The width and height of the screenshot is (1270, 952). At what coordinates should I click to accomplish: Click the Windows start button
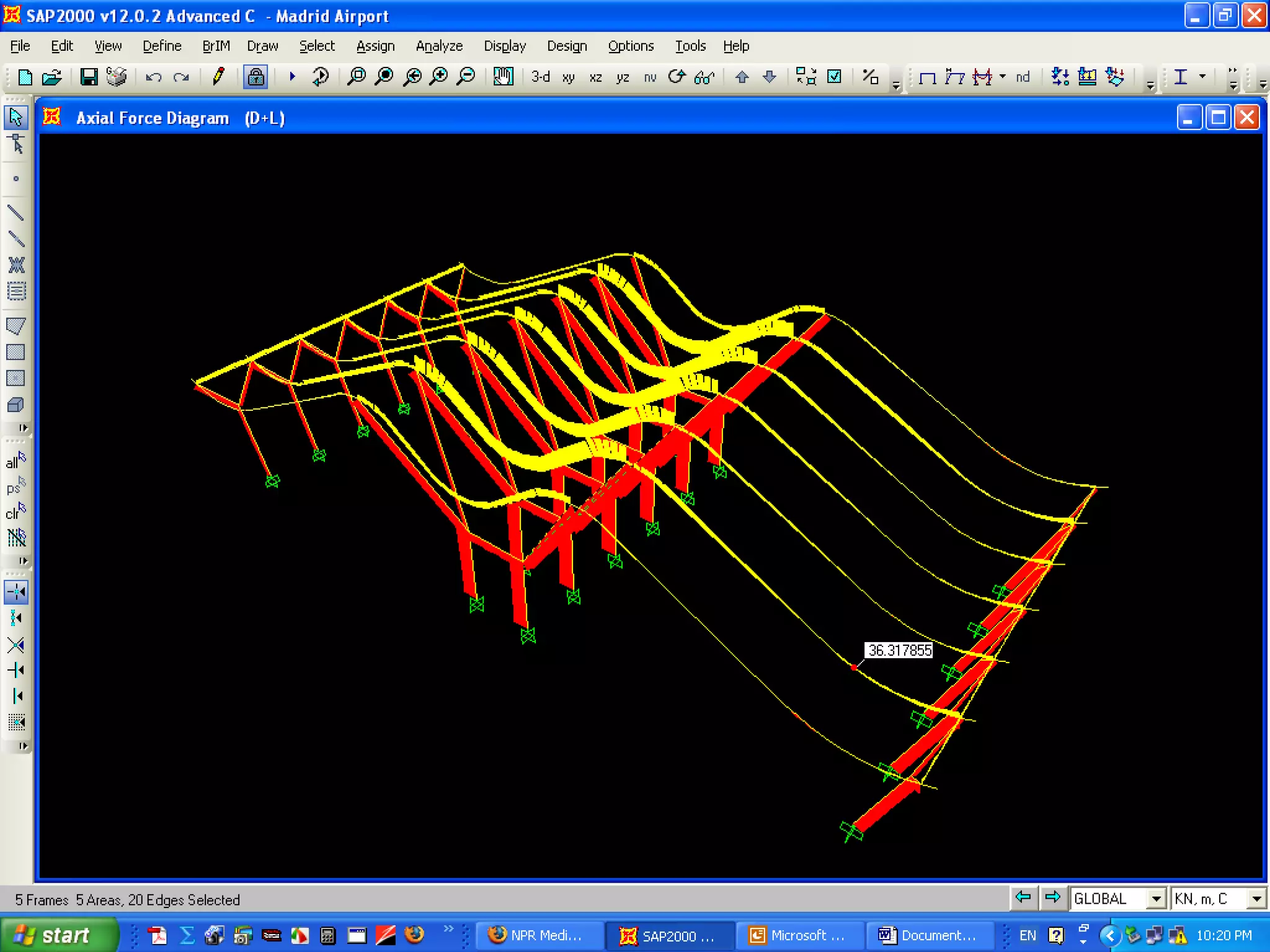point(59,935)
